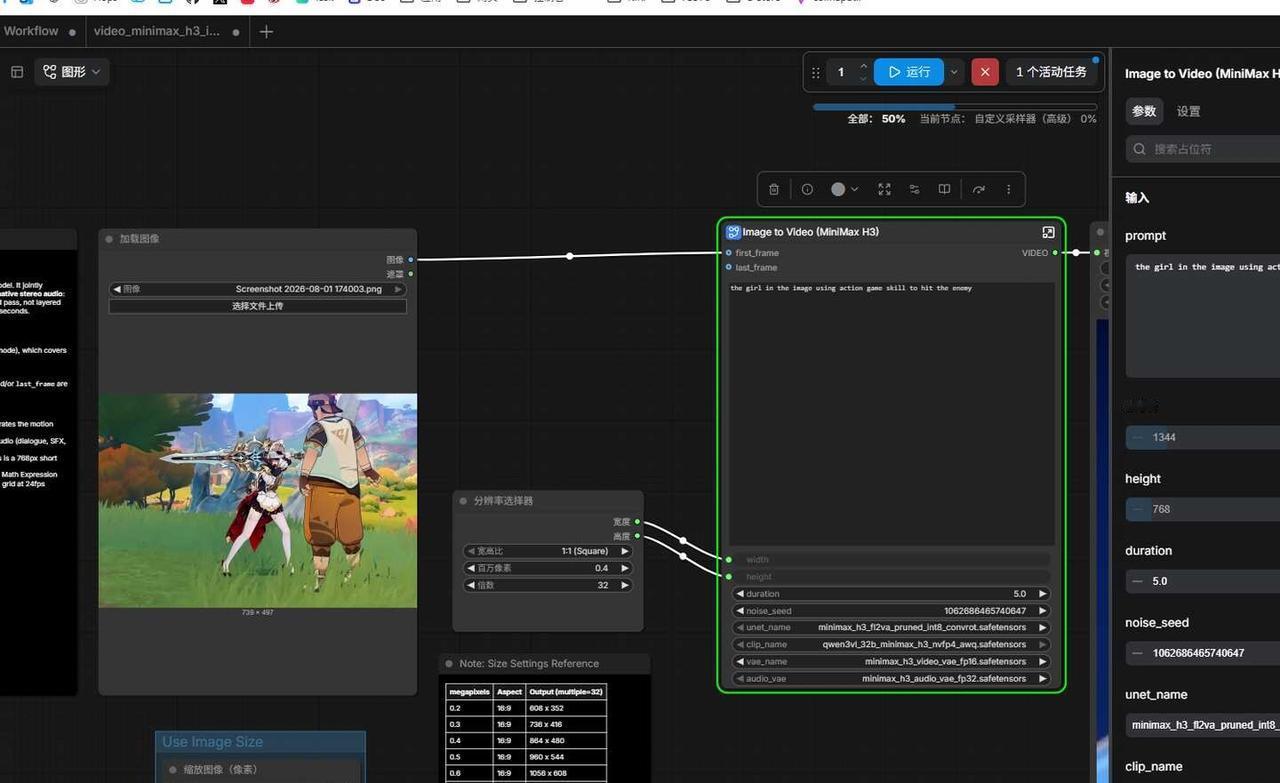
Task: Increase 百万像素 with the right arrow
Action: [x=625, y=568]
